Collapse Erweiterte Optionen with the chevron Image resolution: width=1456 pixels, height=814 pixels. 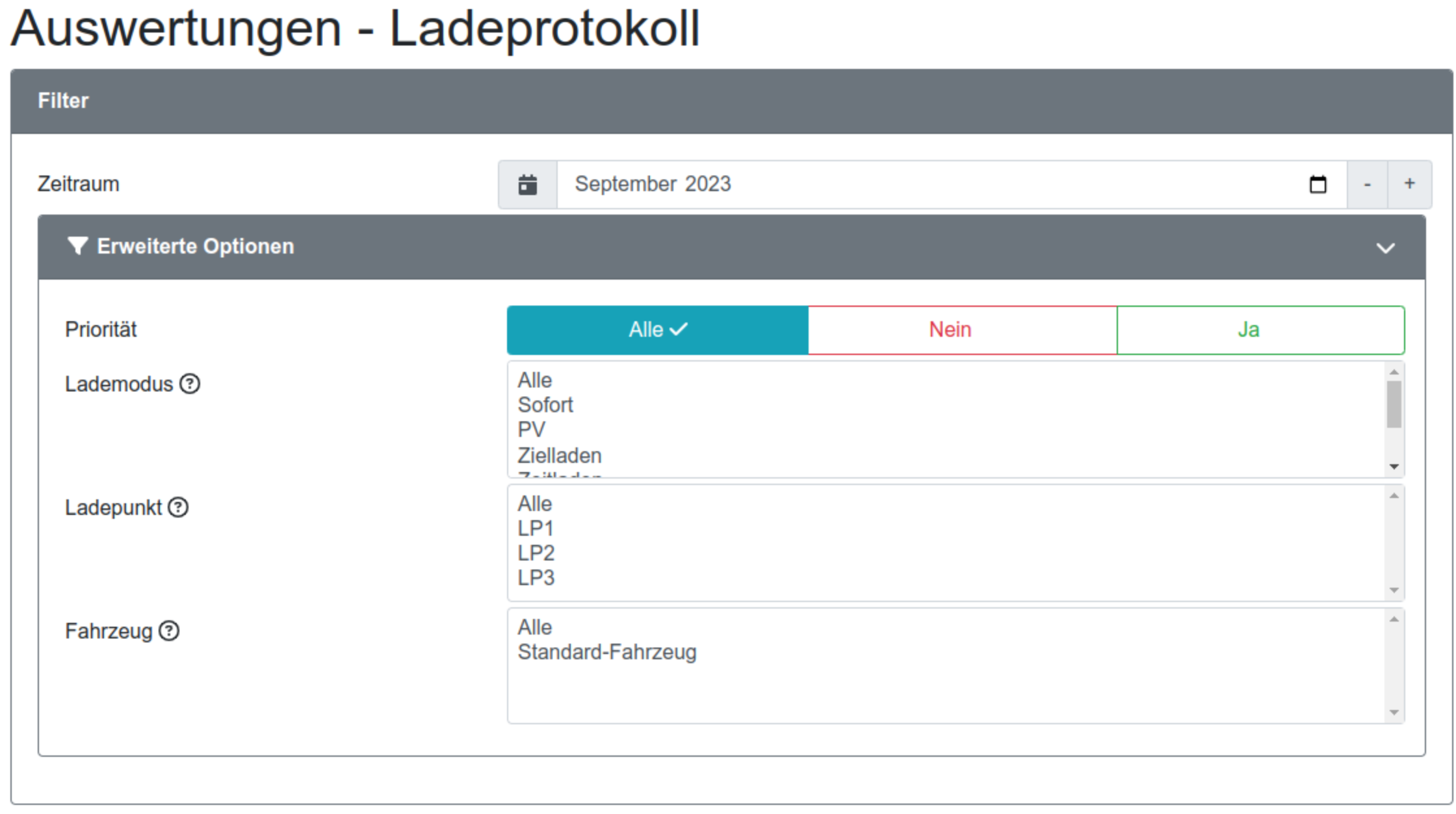[1385, 248]
